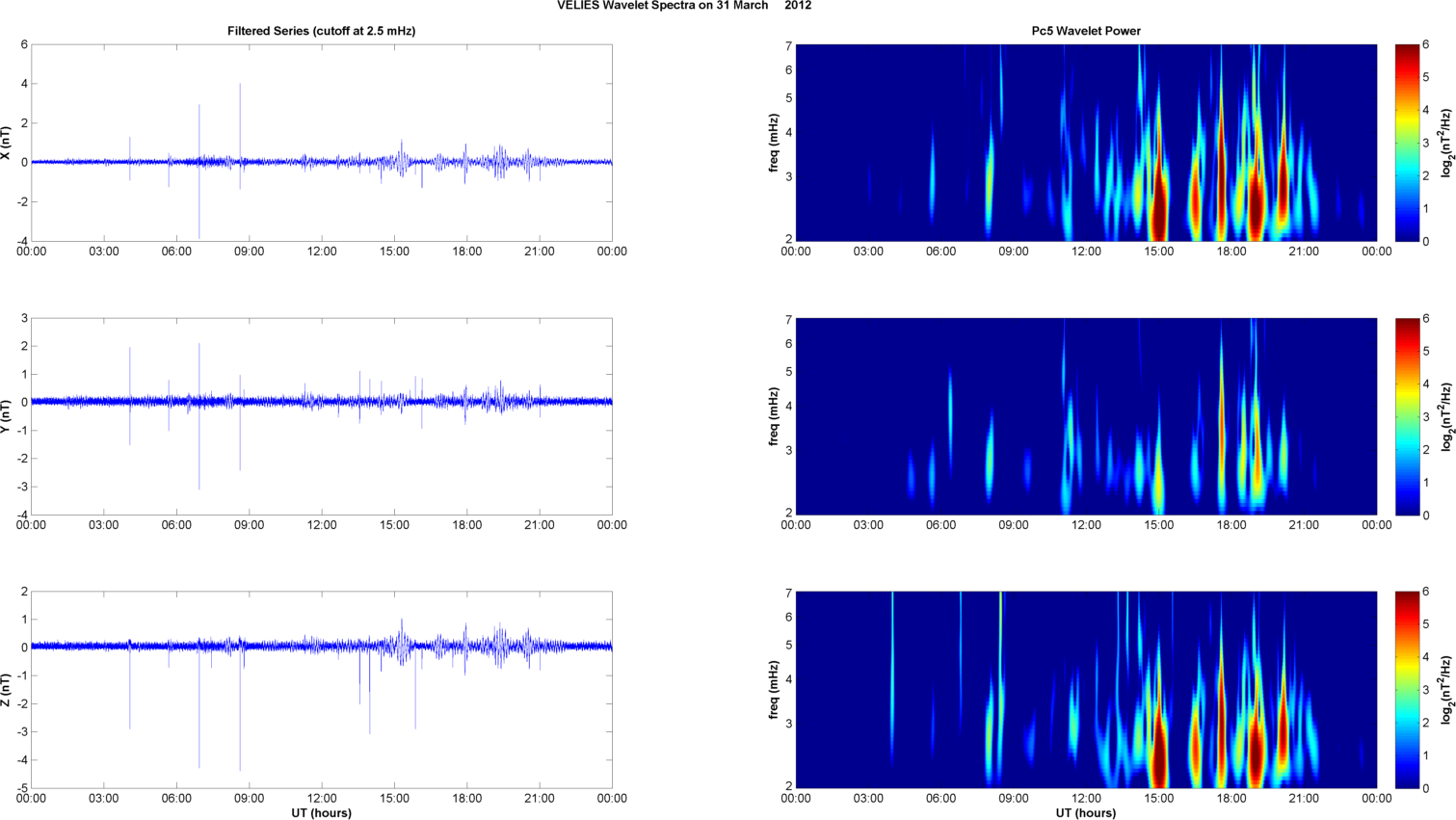The height and width of the screenshot is (820, 1456).
Task: Click the '18:00' tick under the Y series plot
Action: [x=467, y=525]
